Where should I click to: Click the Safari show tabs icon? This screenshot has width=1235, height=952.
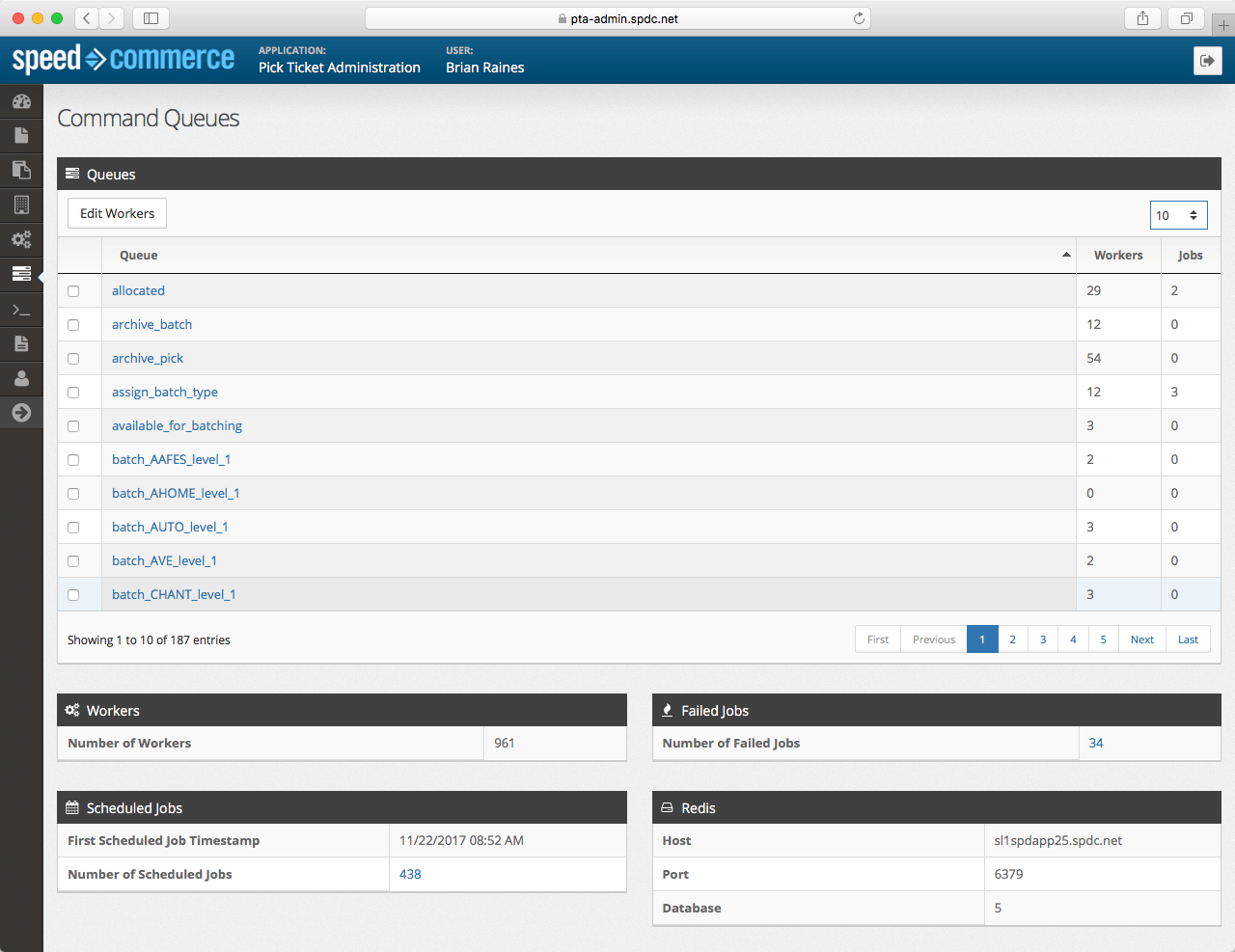coord(1186,18)
